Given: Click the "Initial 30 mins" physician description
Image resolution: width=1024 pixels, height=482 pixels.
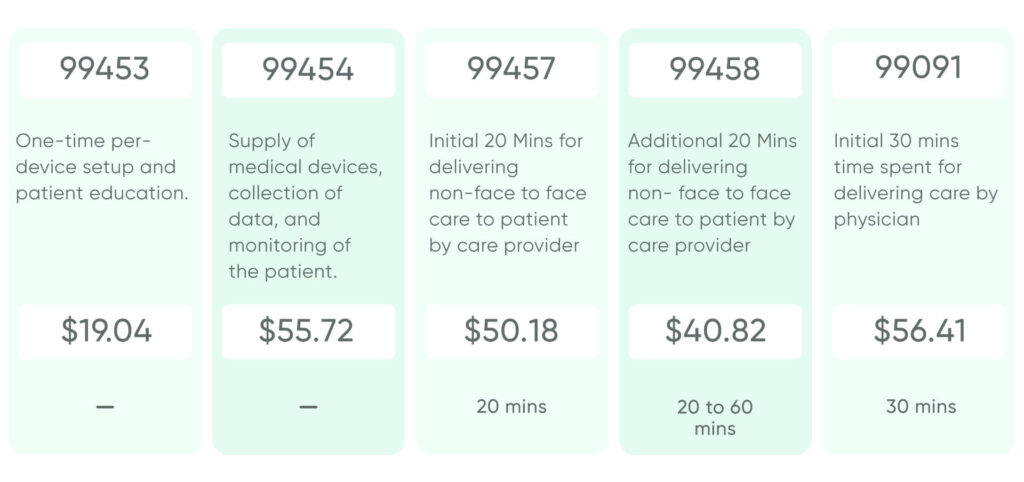Looking at the screenshot, I should click(x=916, y=180).
